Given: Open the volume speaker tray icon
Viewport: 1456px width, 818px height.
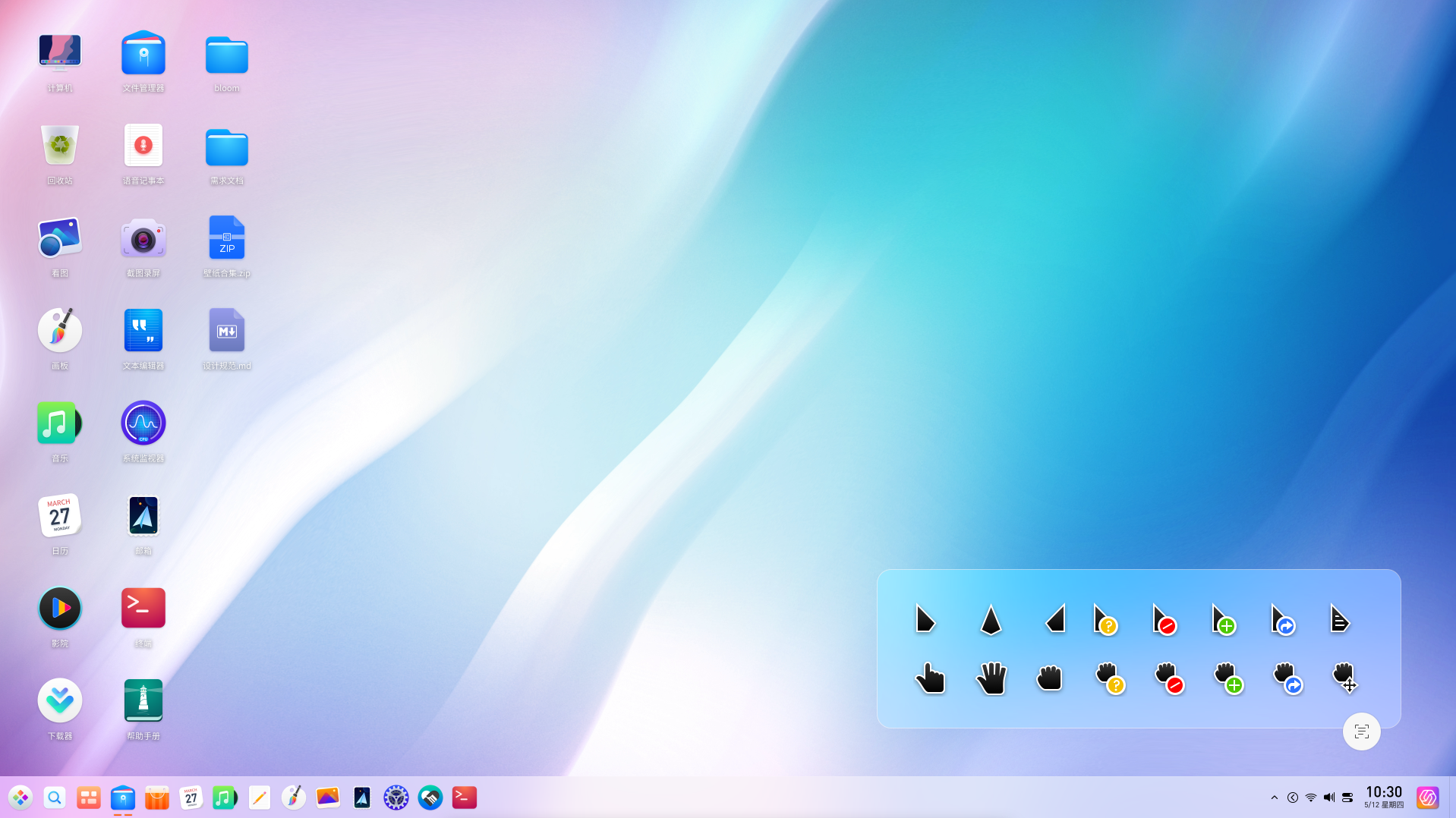Looking at the screenshot, I should tap(1329, 798).
